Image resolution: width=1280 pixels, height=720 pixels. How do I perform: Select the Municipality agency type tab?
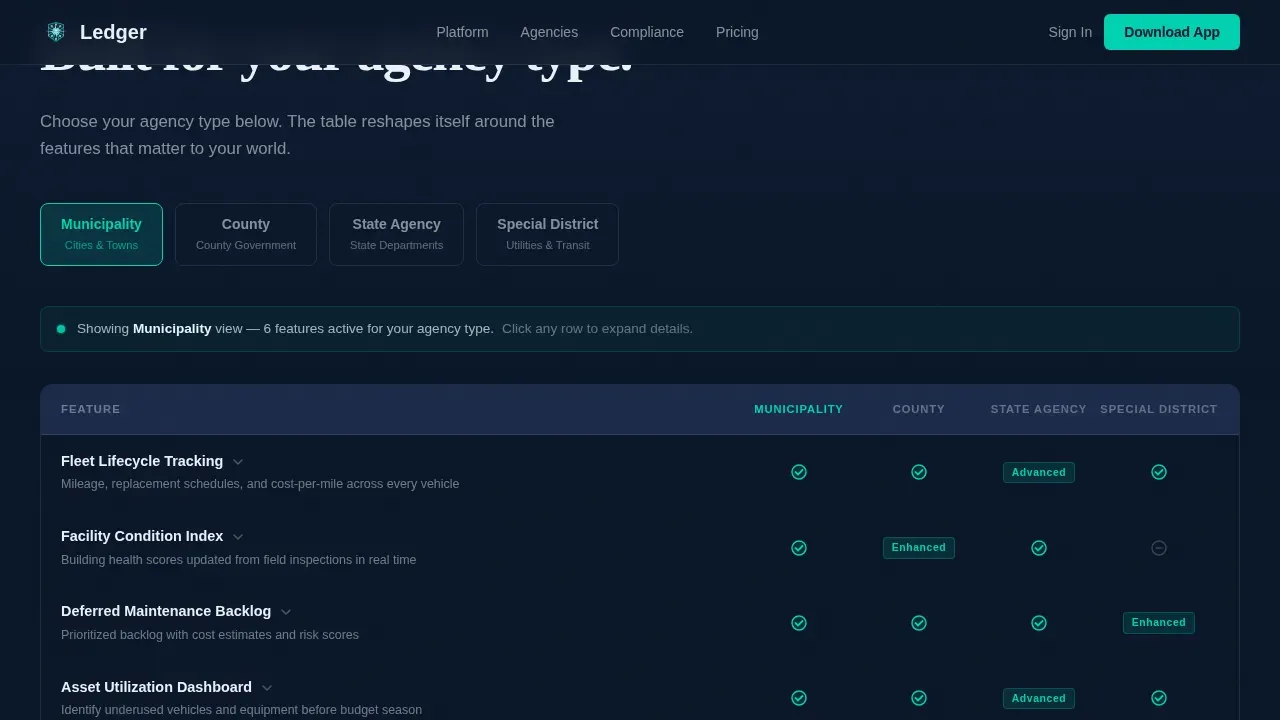101,234
